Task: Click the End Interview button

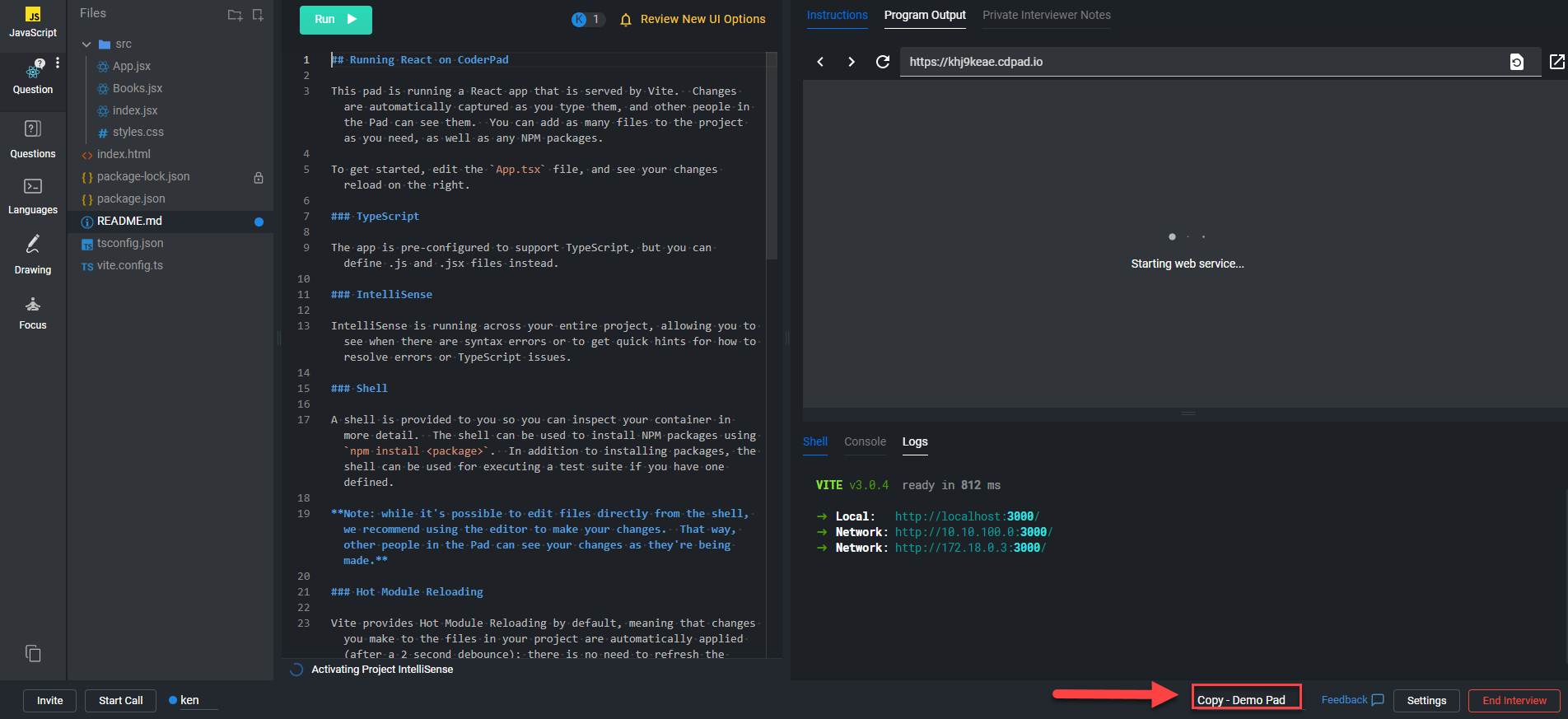Action: pos(1514,700)
